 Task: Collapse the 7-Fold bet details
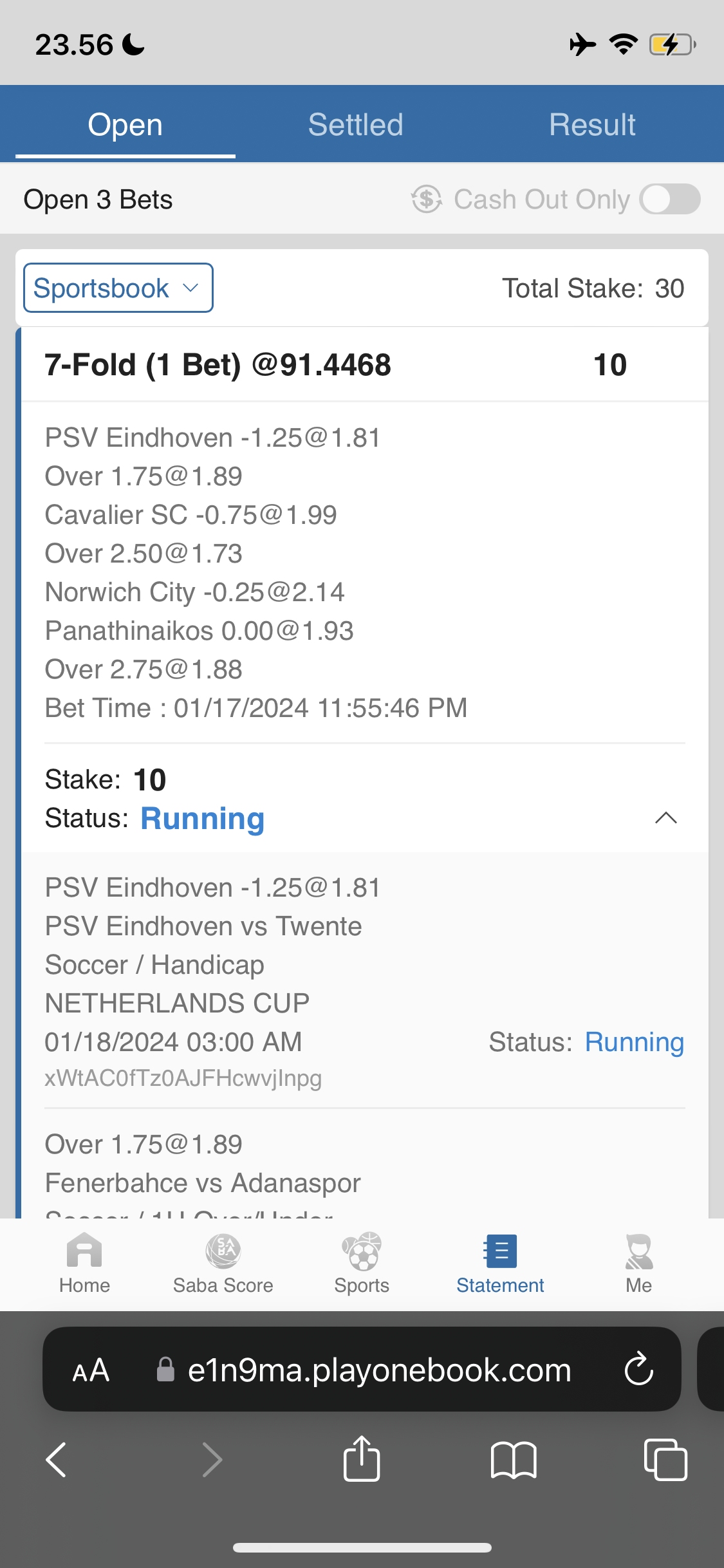pos(665,817)
